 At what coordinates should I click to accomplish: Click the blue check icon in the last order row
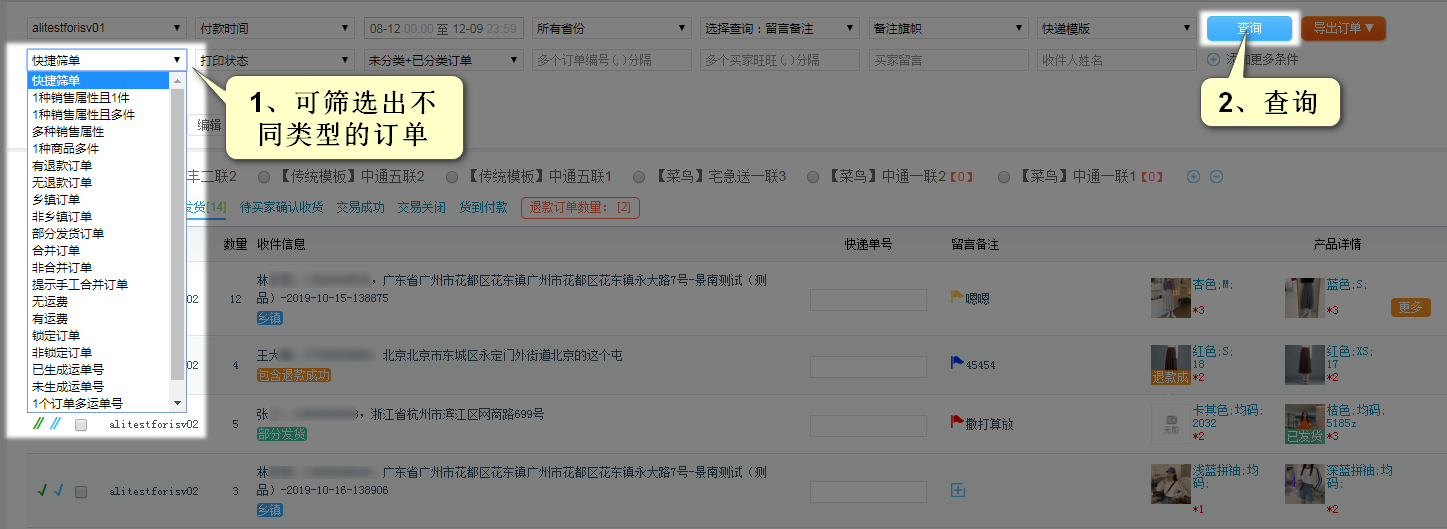[x=59, y=490]
